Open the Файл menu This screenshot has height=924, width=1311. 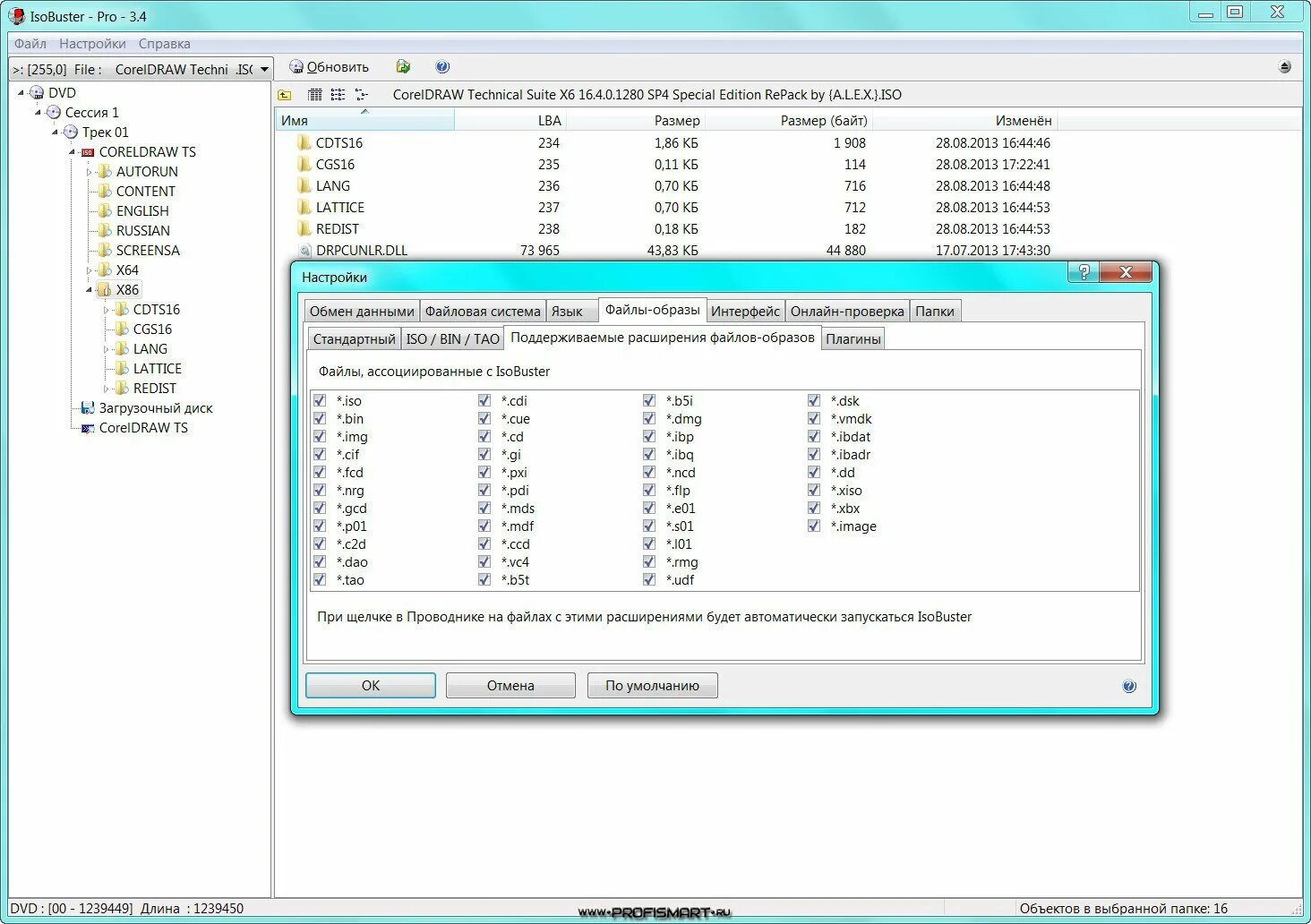[30, 43]
